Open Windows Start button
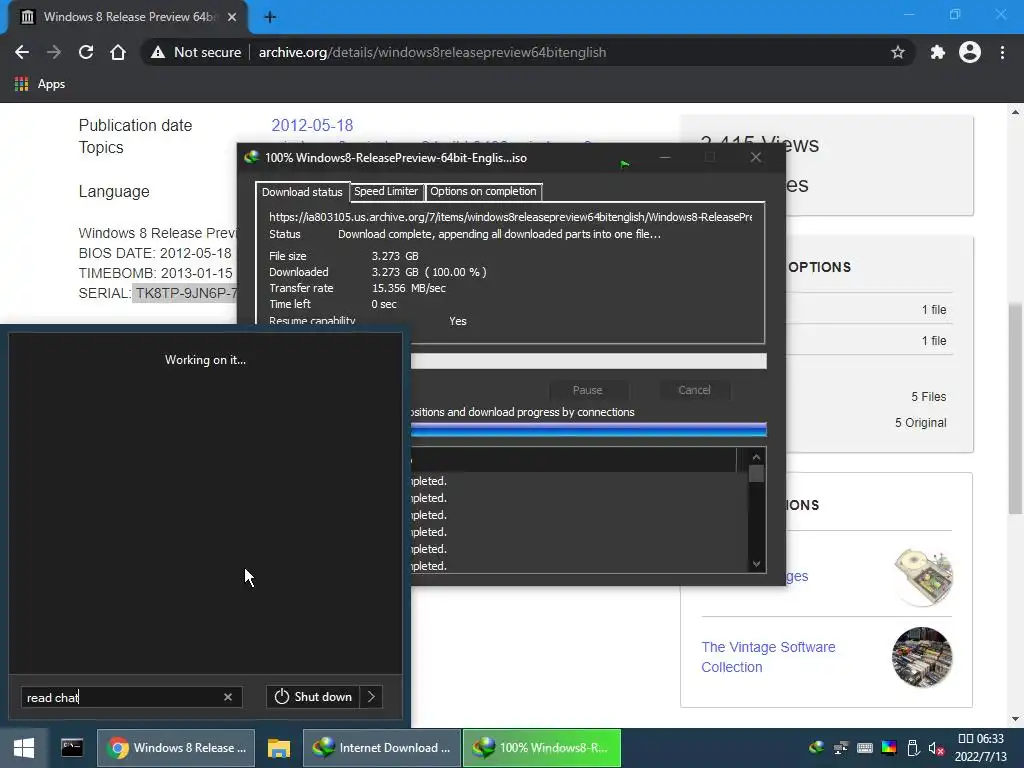The height and width of the screenshot is (768, 1024). tap(24, 748)
